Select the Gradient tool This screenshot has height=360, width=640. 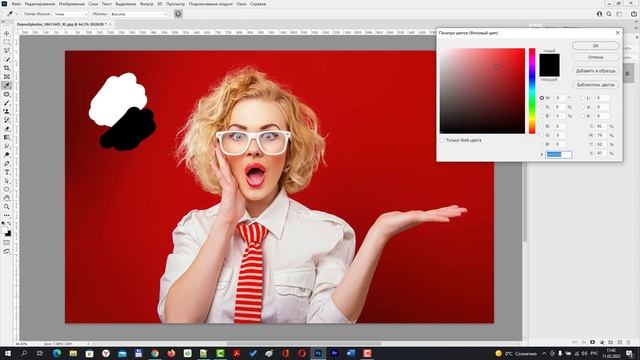click(7, 138)
